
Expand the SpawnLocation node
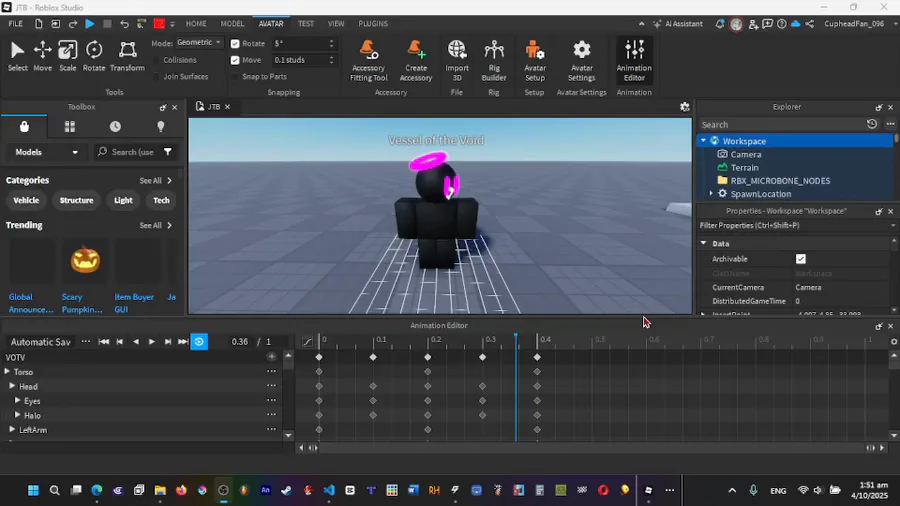pos(711,194)
